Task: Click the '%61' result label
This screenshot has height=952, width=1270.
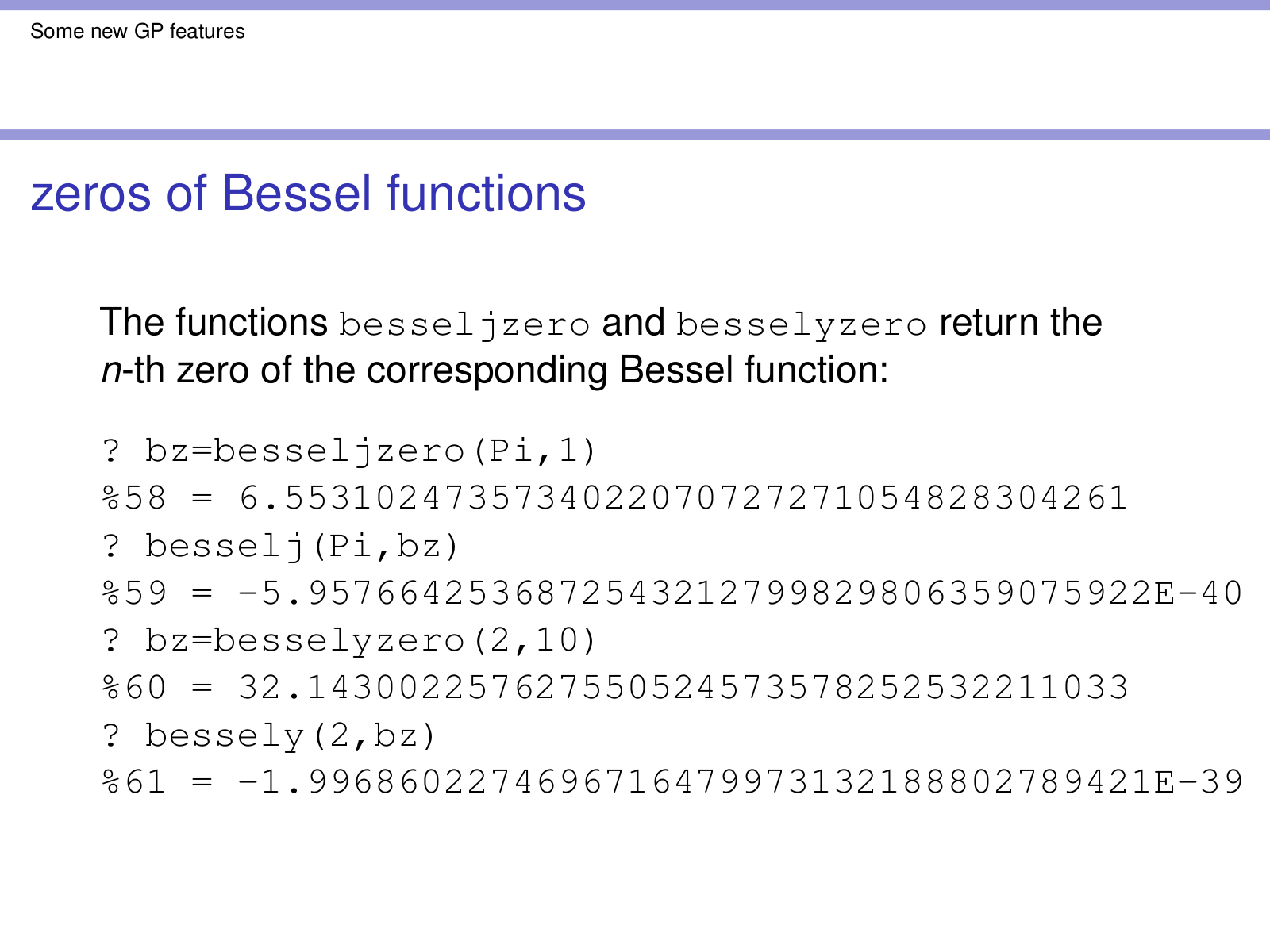Action: (x=134, y=782)
